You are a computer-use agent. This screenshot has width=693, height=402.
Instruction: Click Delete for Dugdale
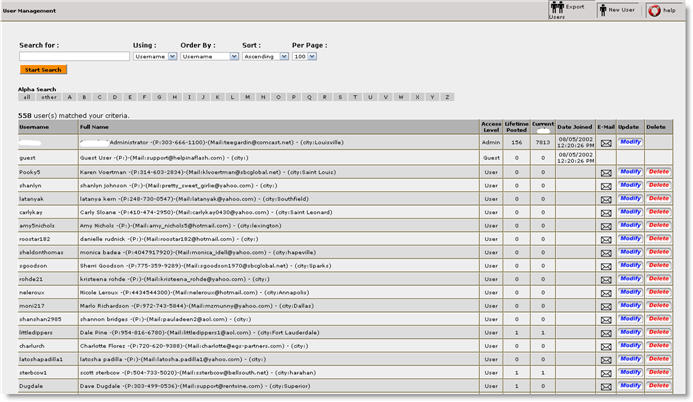coord(659,385)
